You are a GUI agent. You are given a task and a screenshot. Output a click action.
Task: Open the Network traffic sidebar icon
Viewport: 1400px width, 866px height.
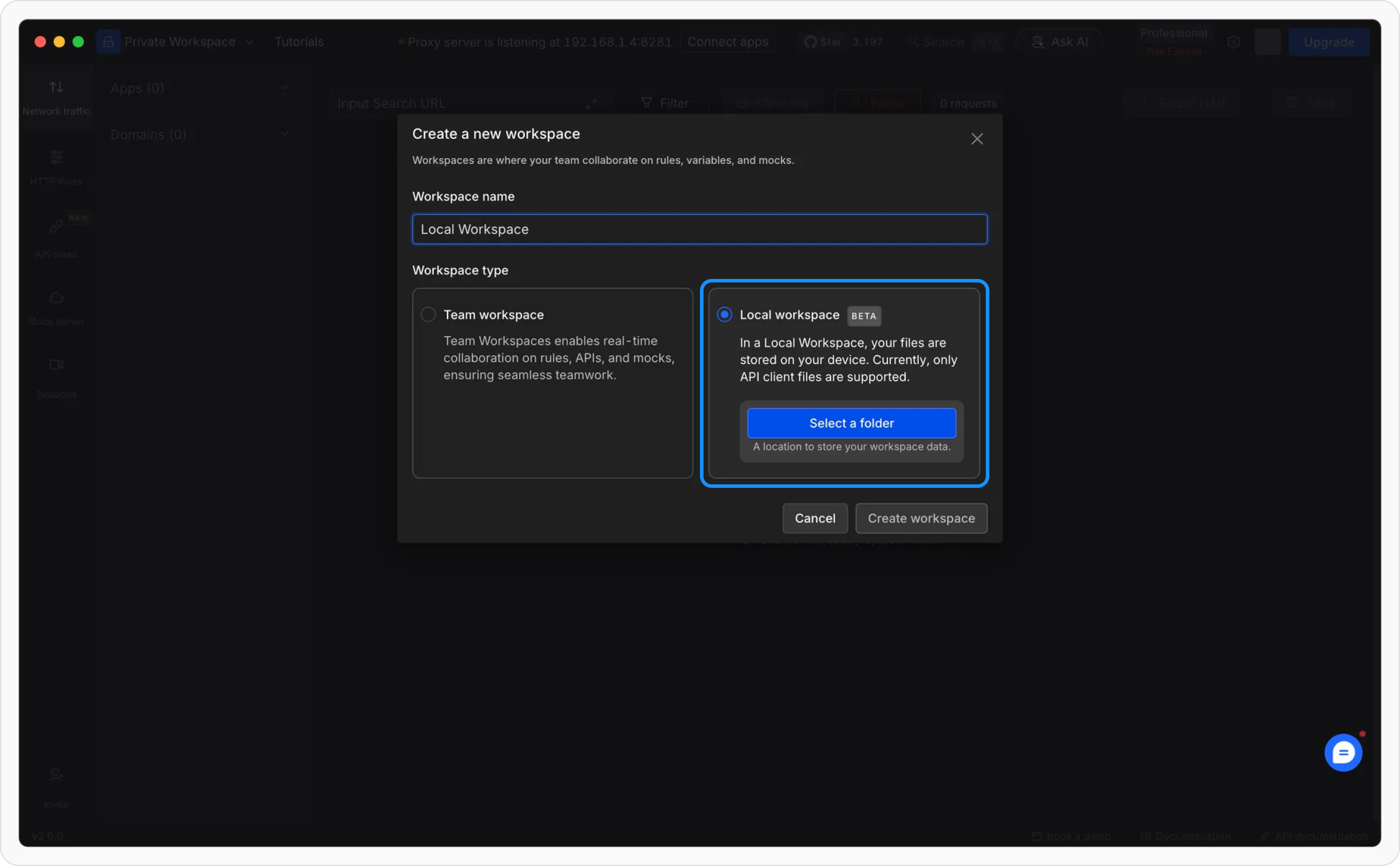click(56, 88)
